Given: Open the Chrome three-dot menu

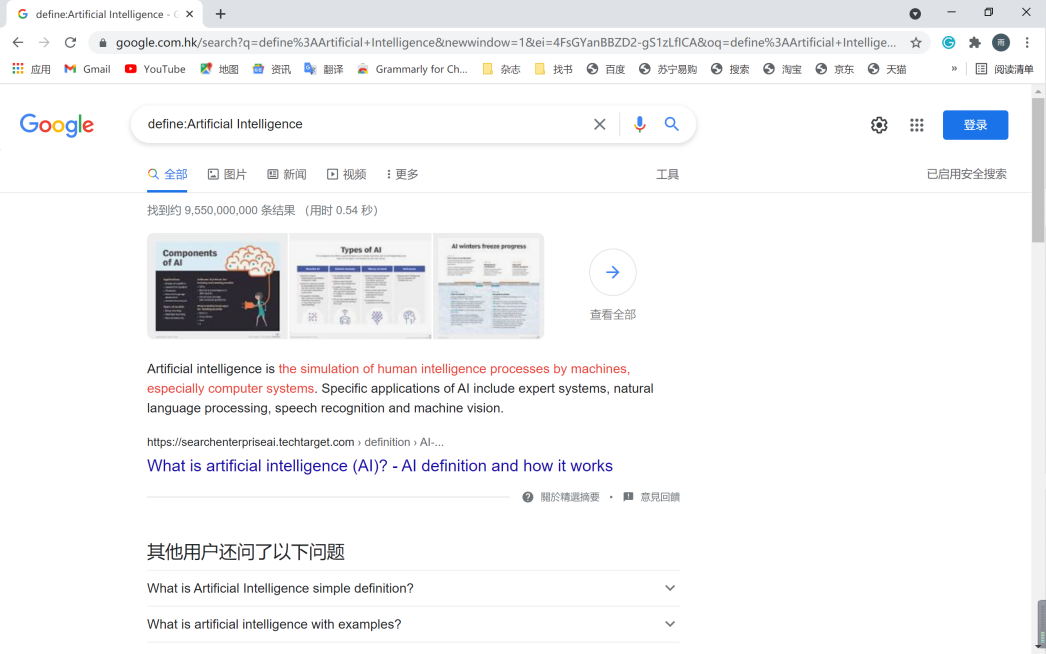Looking at the screenshot, I should tap(1027, 42).
